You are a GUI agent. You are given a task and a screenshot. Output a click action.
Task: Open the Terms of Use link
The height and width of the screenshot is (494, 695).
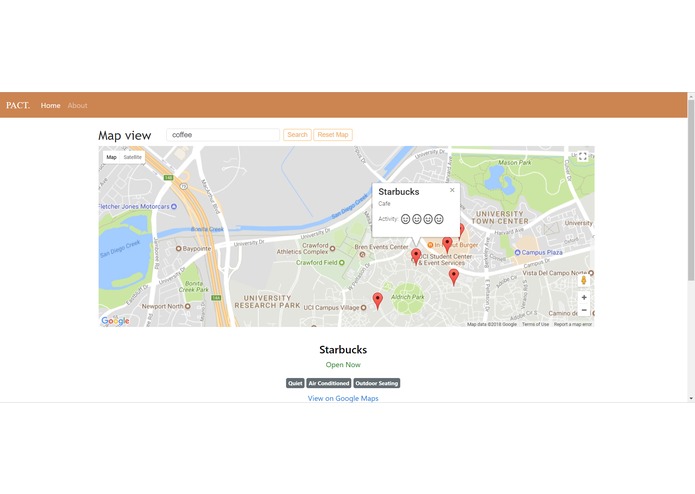535,324
